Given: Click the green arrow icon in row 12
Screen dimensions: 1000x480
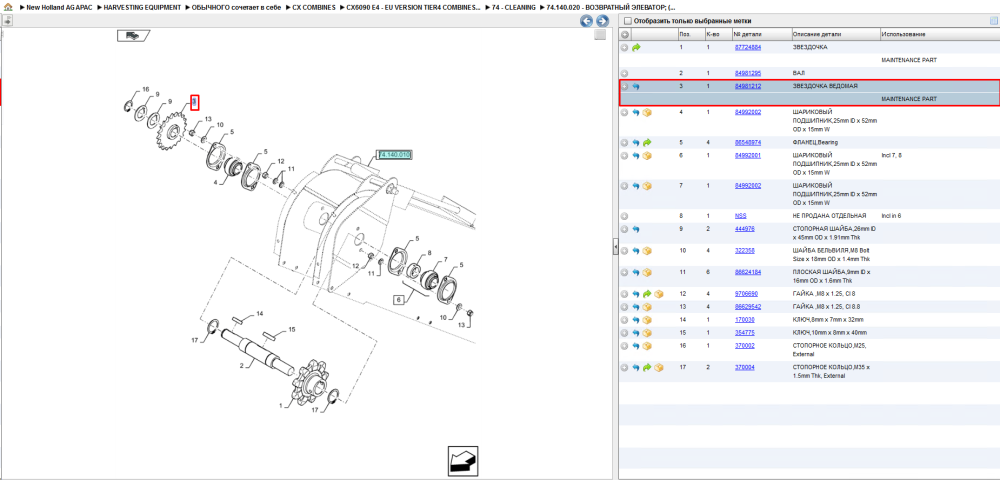Looking at the screenshot, I should [647, 294].
